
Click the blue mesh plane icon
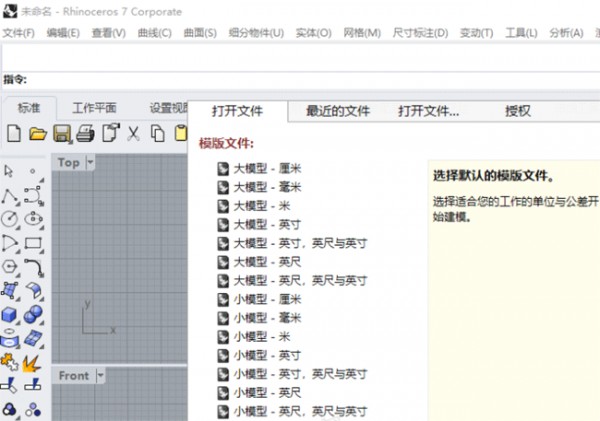coord(34,338)
